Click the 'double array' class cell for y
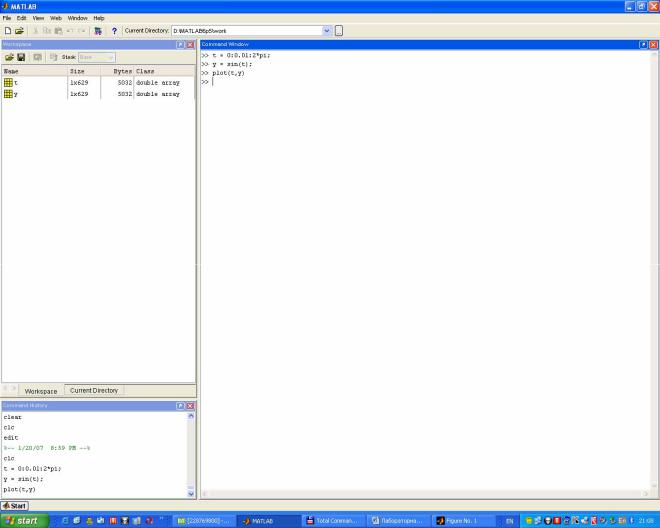 tap(158, 94)
